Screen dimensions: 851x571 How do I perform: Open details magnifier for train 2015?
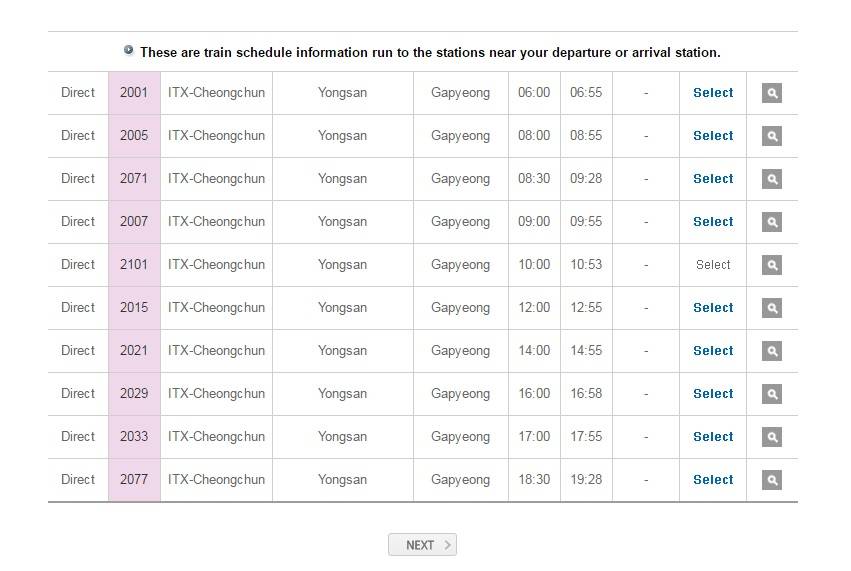coord(771,308)
